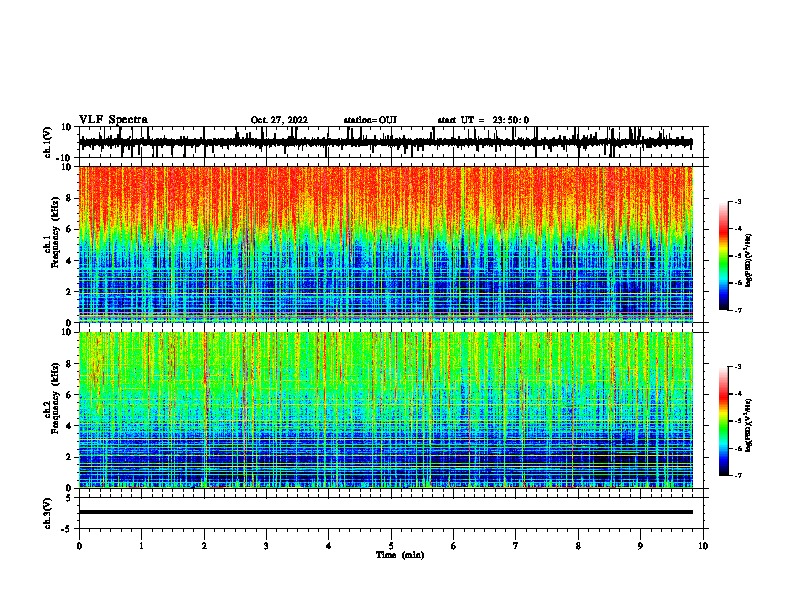Image resolution: width=792 pixels, height=612 pixels.
Task: Click the "-4" label on ch.2 color bar
Action: [x=738, y=394]
